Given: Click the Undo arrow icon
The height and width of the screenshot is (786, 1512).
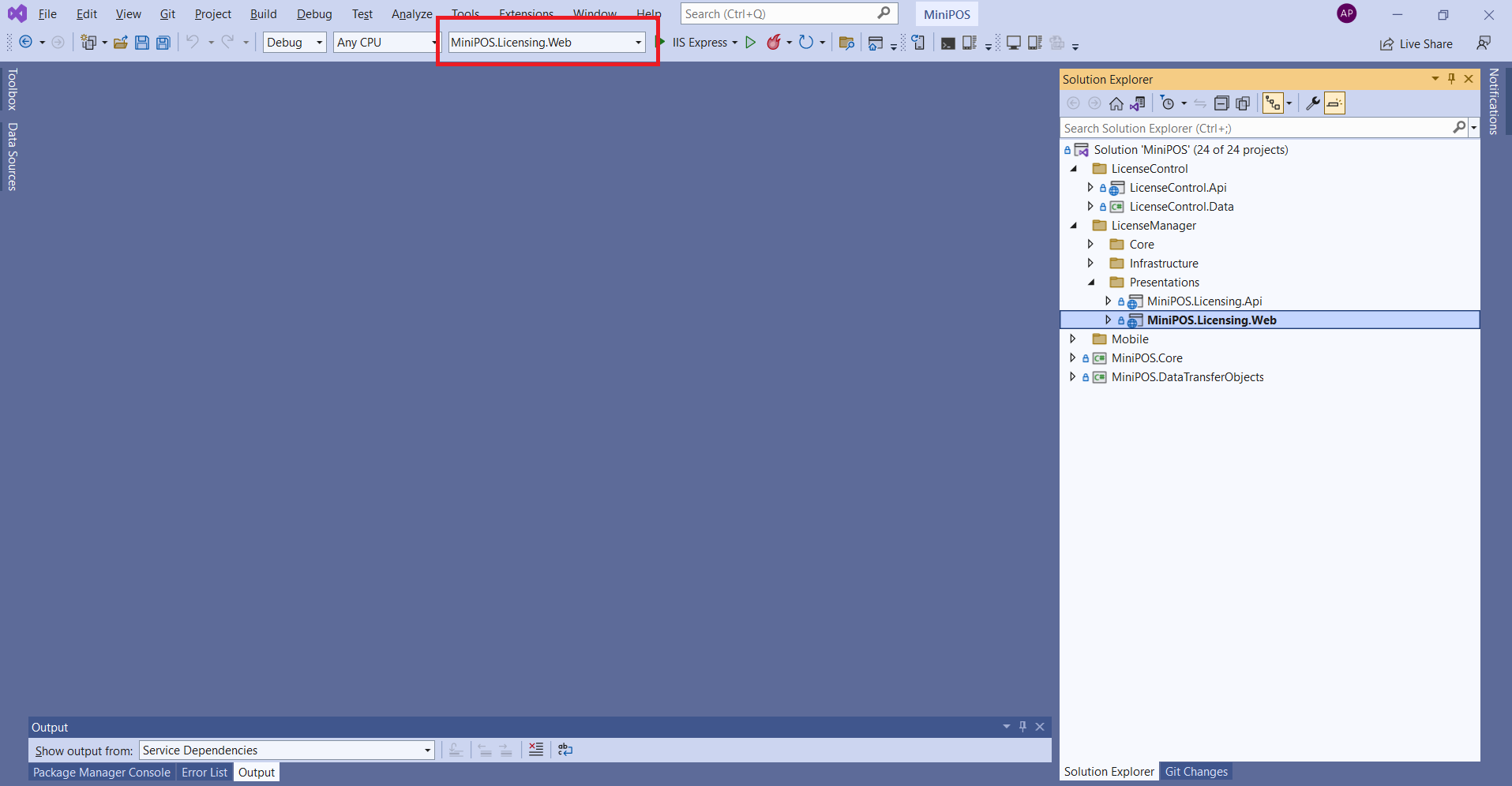Looking at the screenshot, I should pos(193,42).
